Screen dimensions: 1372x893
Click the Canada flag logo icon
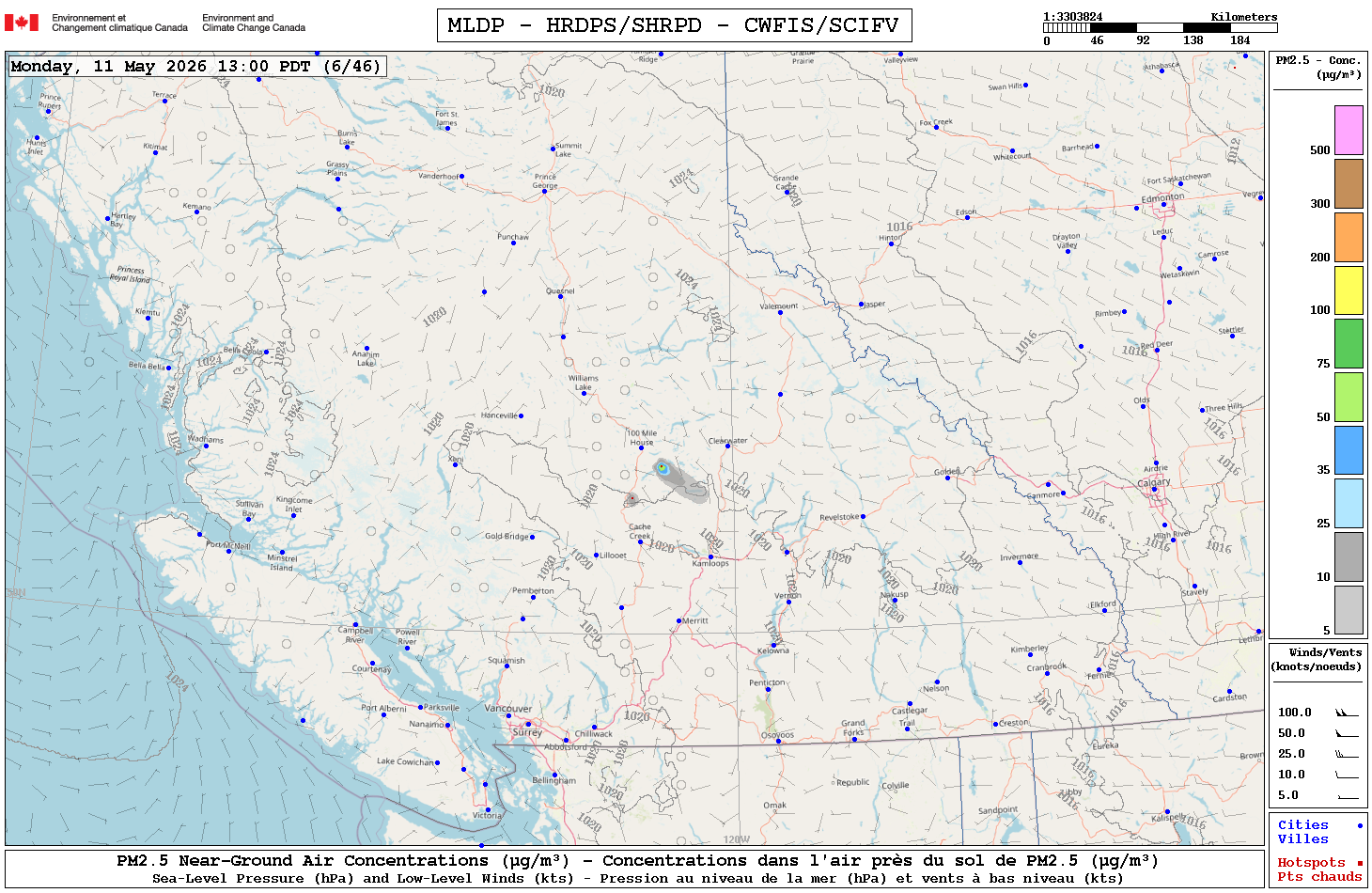point(22,23)
